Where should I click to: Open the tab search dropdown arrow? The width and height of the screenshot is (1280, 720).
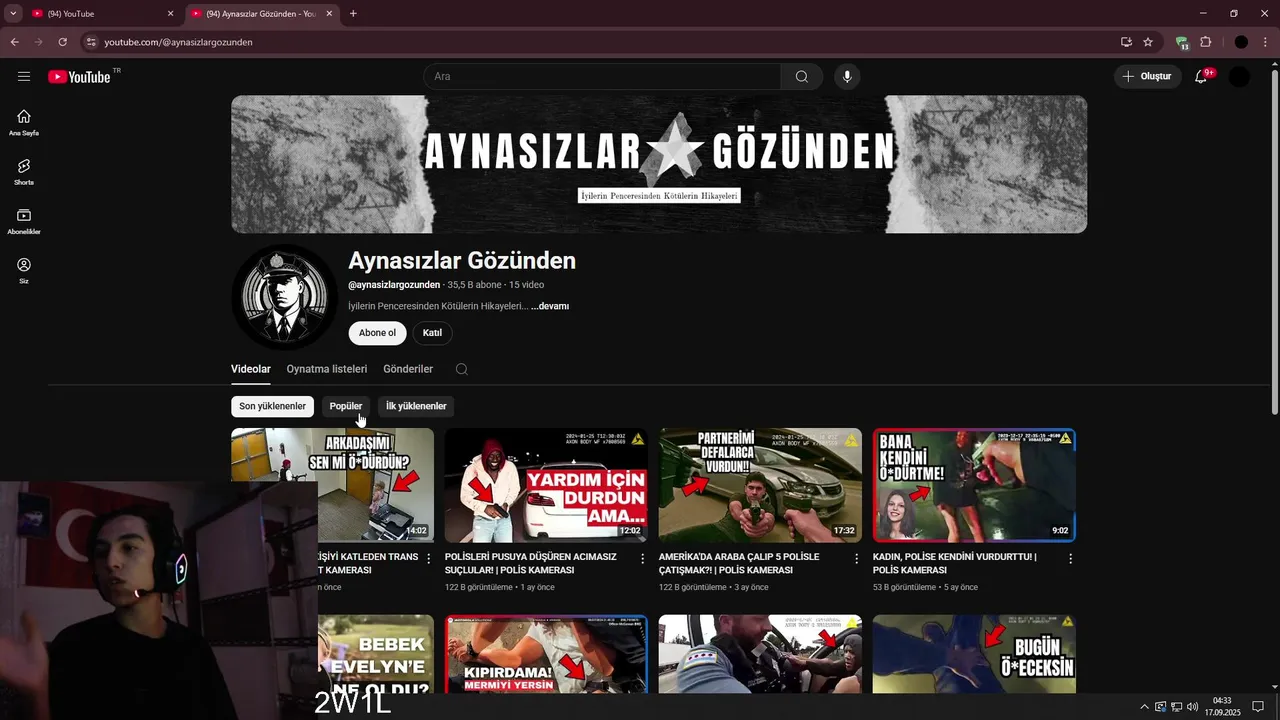(x=13, y=14)
